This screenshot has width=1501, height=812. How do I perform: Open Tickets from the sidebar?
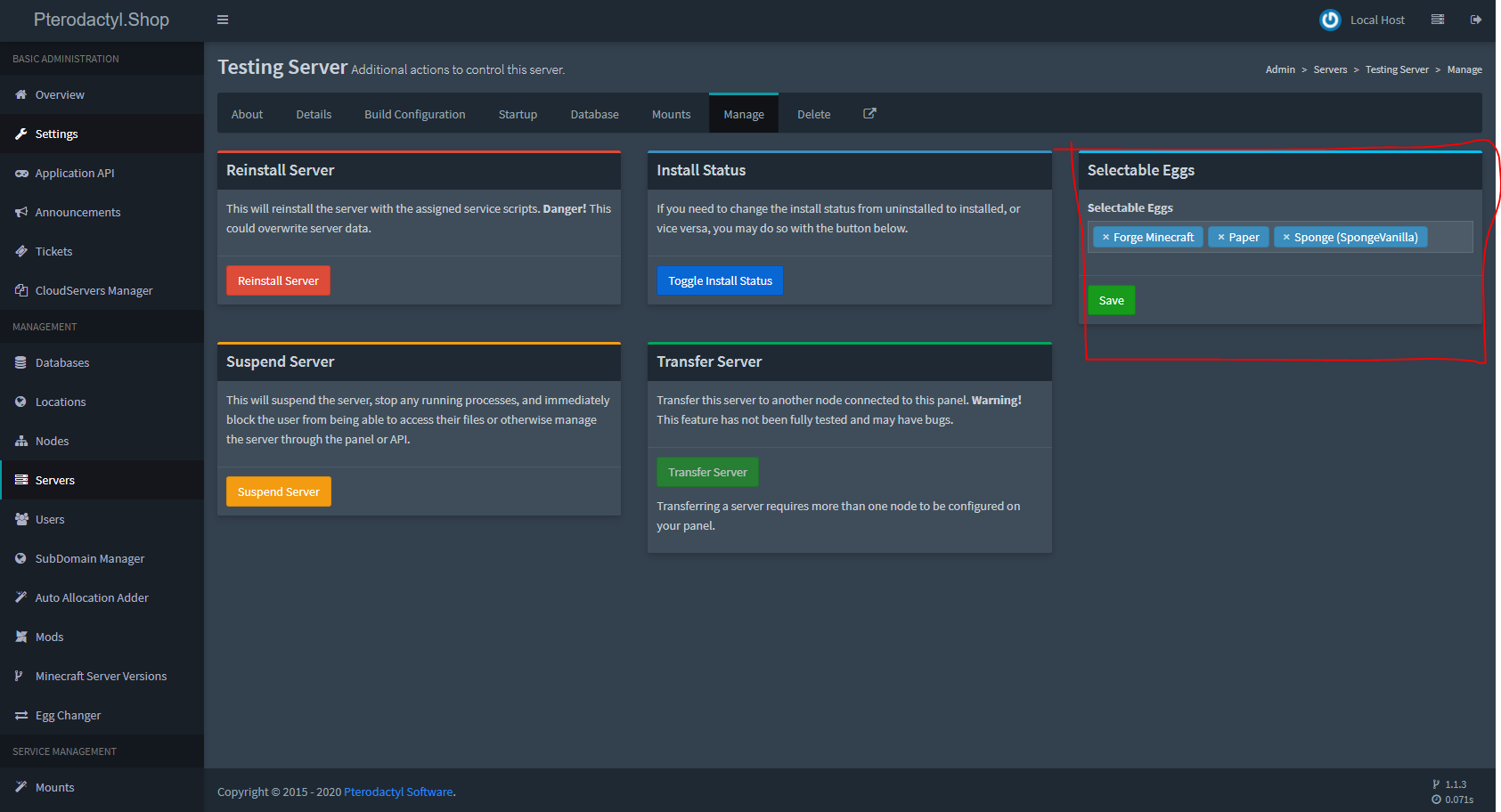pos(53,252)
